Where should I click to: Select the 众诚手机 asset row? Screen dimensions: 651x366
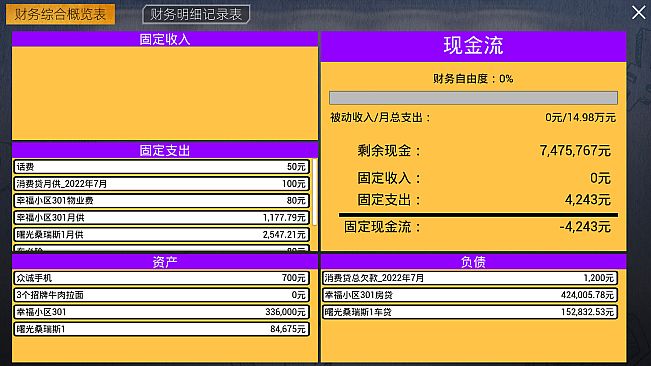161,278
